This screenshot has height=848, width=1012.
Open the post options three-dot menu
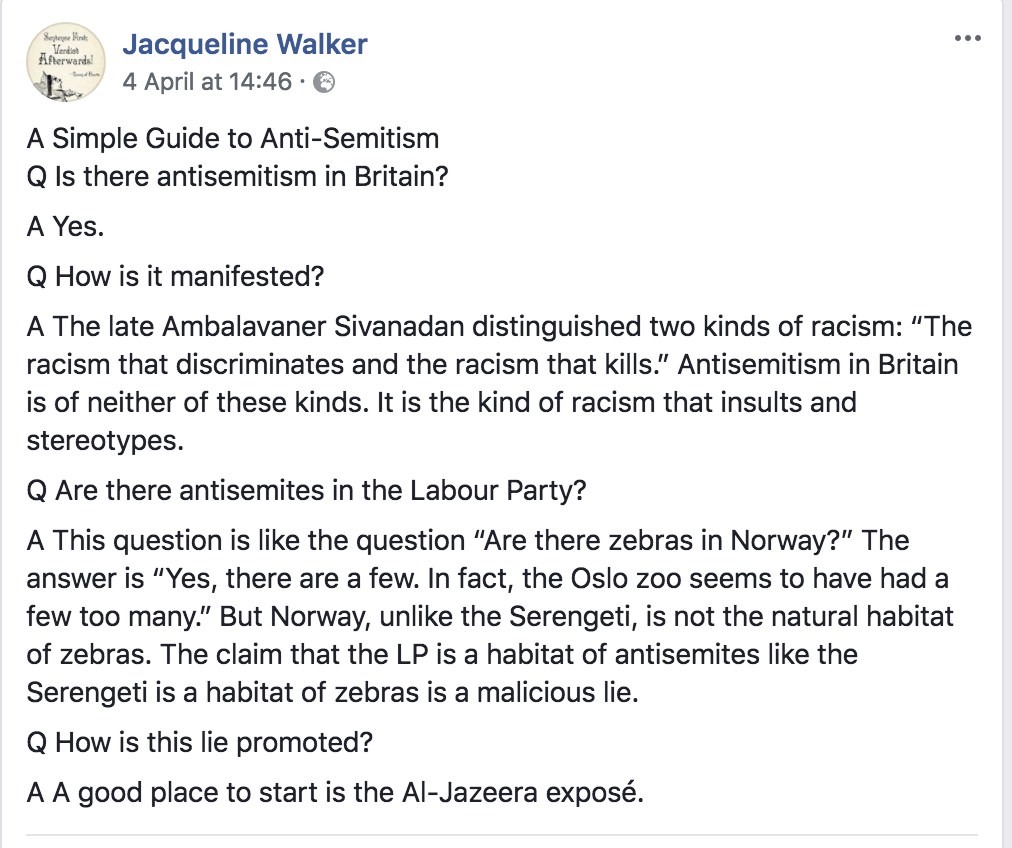coord(968,38)
